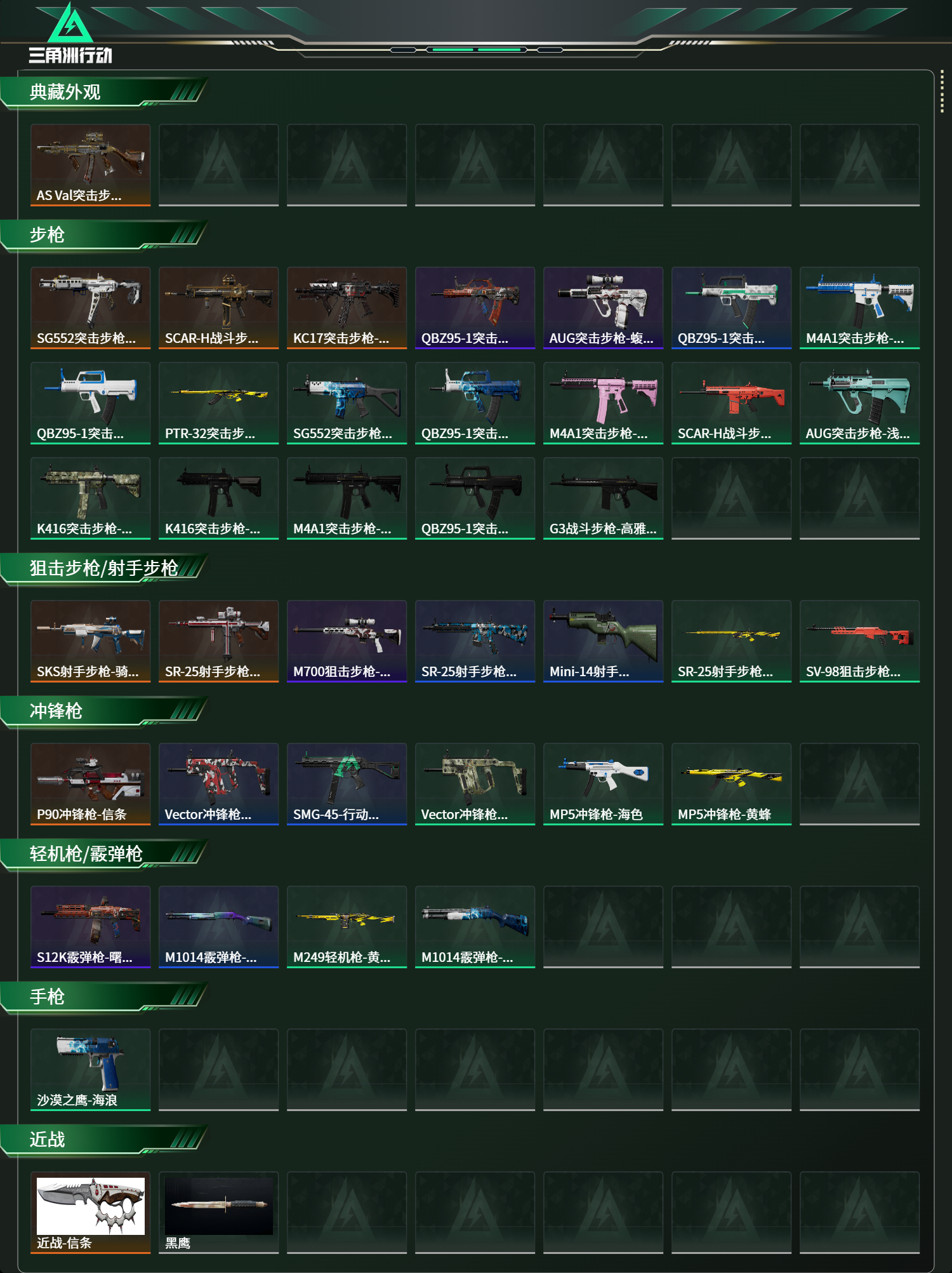Pick the P90 submachine gun skin

point(90,784)
